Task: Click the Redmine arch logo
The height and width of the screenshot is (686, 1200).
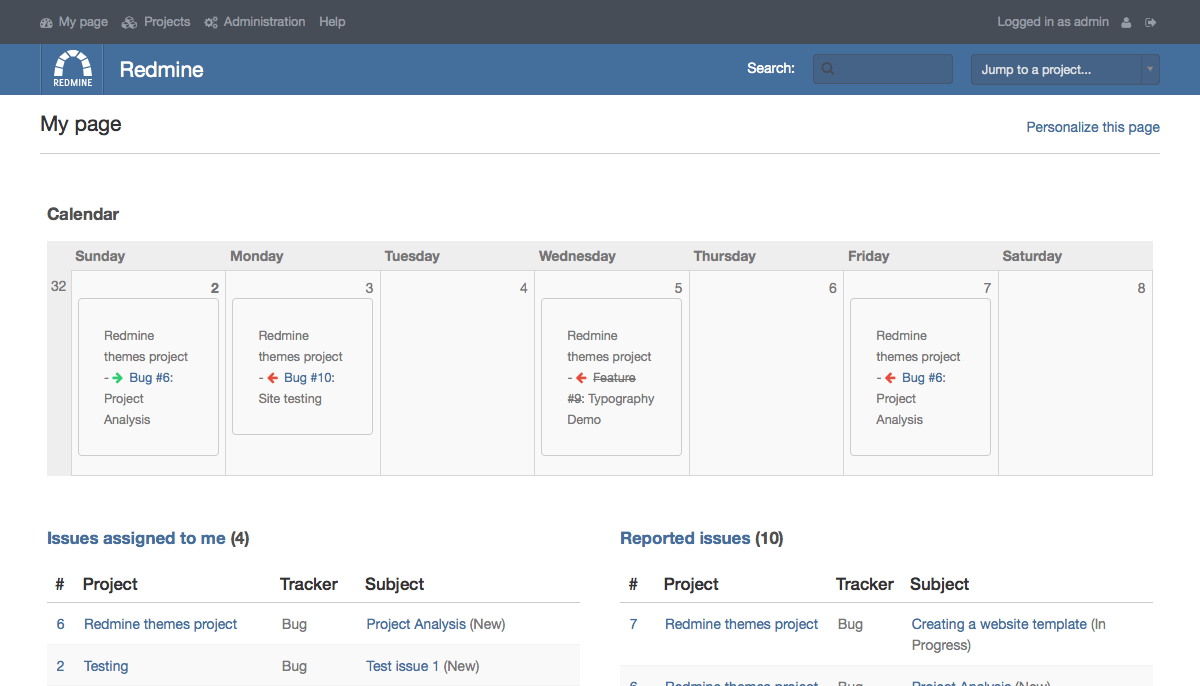Action: pyautogui.click(x=73, y=69)
